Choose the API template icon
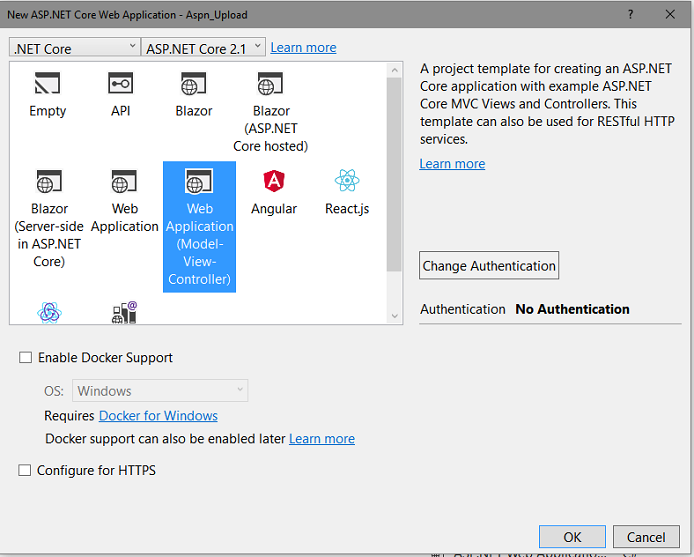The height and width of the screenshot is (557, 694). (x=120, y=83)
